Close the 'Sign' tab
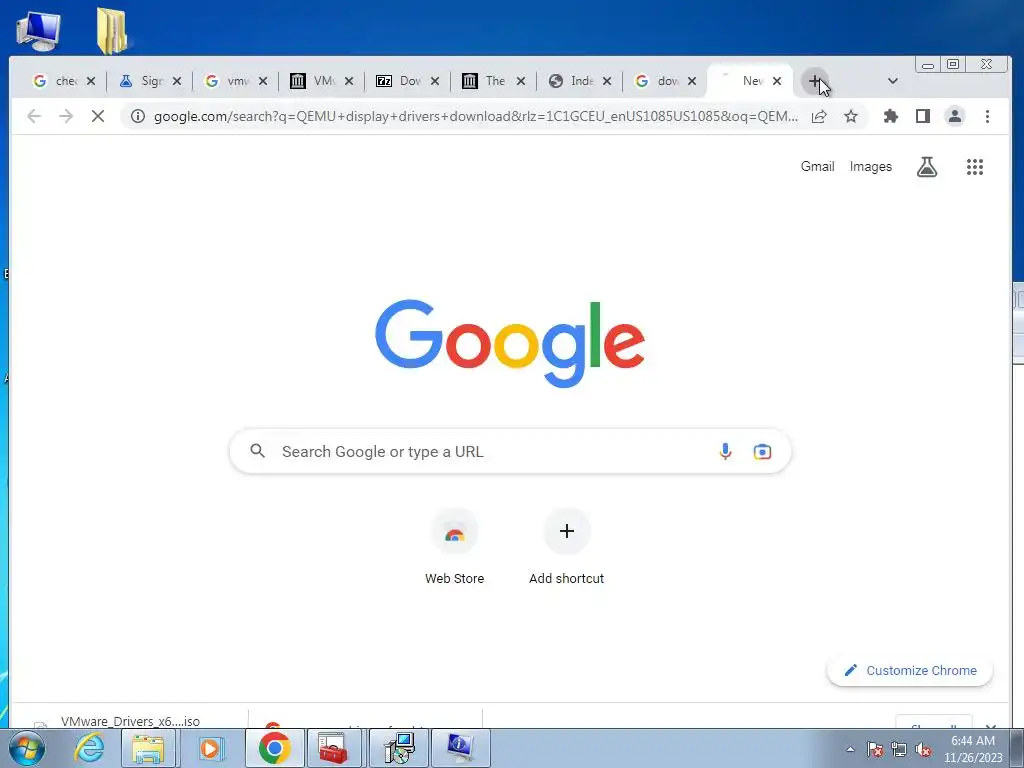Viewport: 1024px width, 768px height. point(176,81)
